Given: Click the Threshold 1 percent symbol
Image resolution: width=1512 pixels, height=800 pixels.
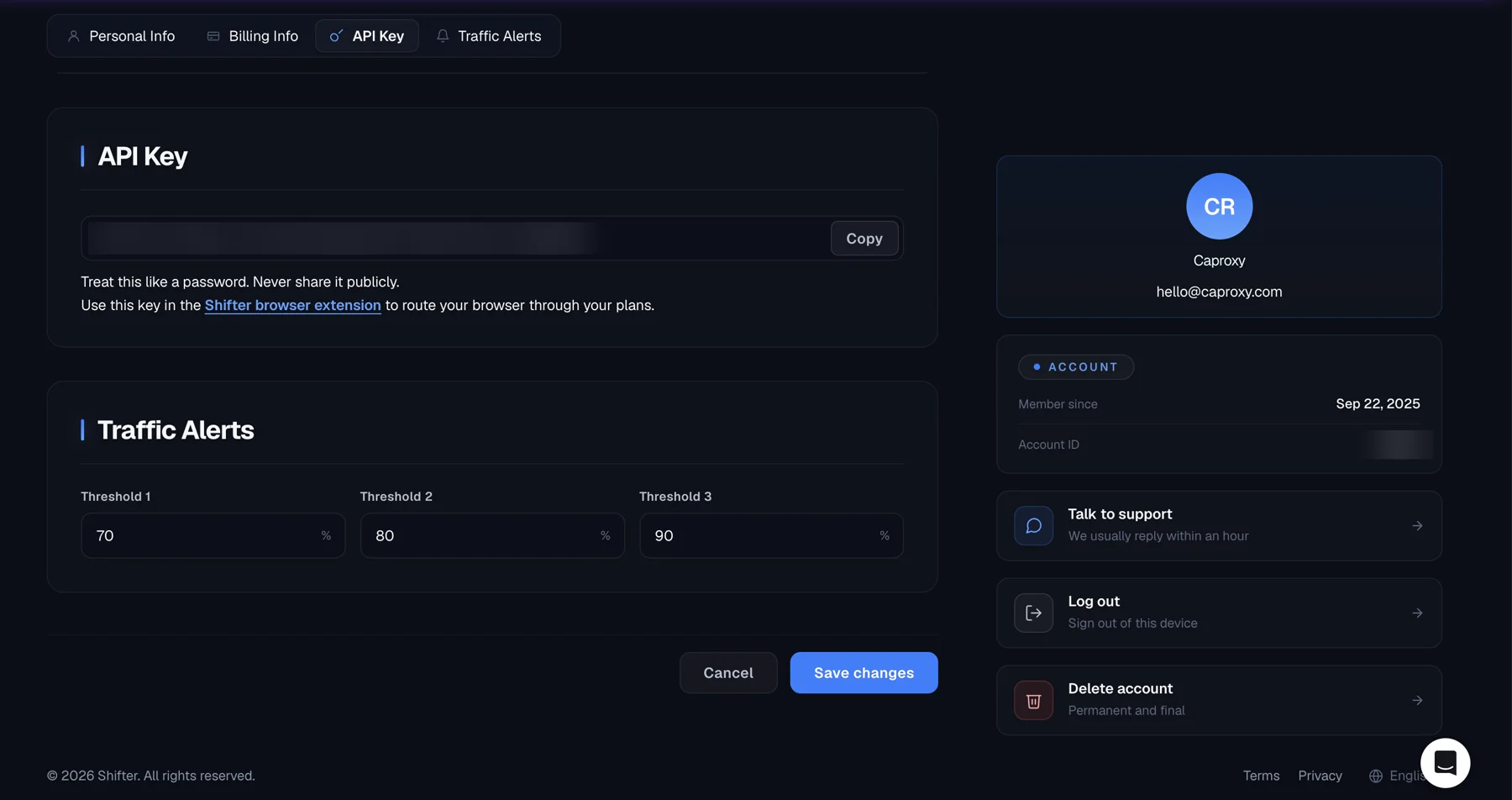Looking at the screenshot, I should pos(326,535).
